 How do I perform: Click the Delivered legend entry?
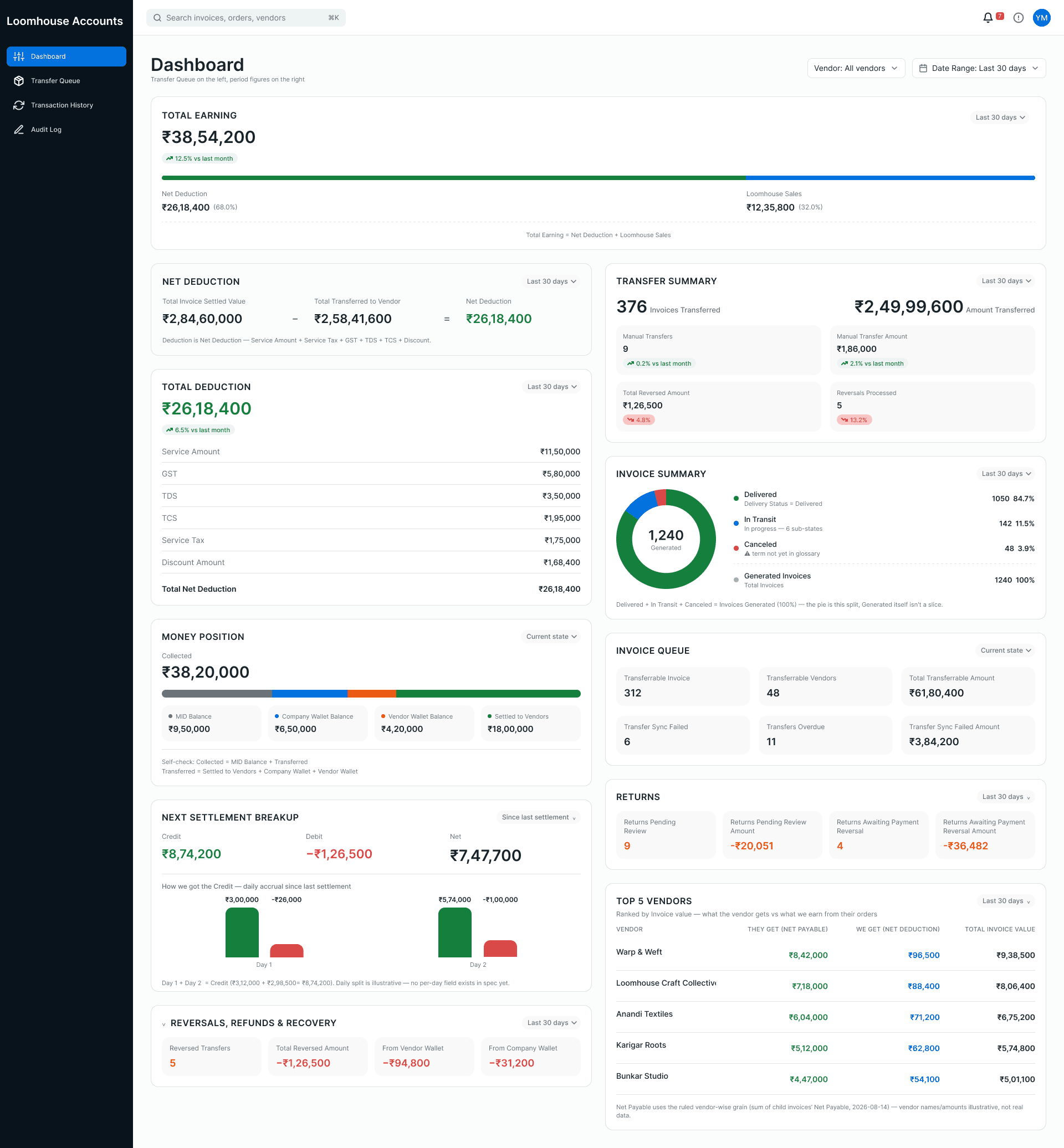883,499
